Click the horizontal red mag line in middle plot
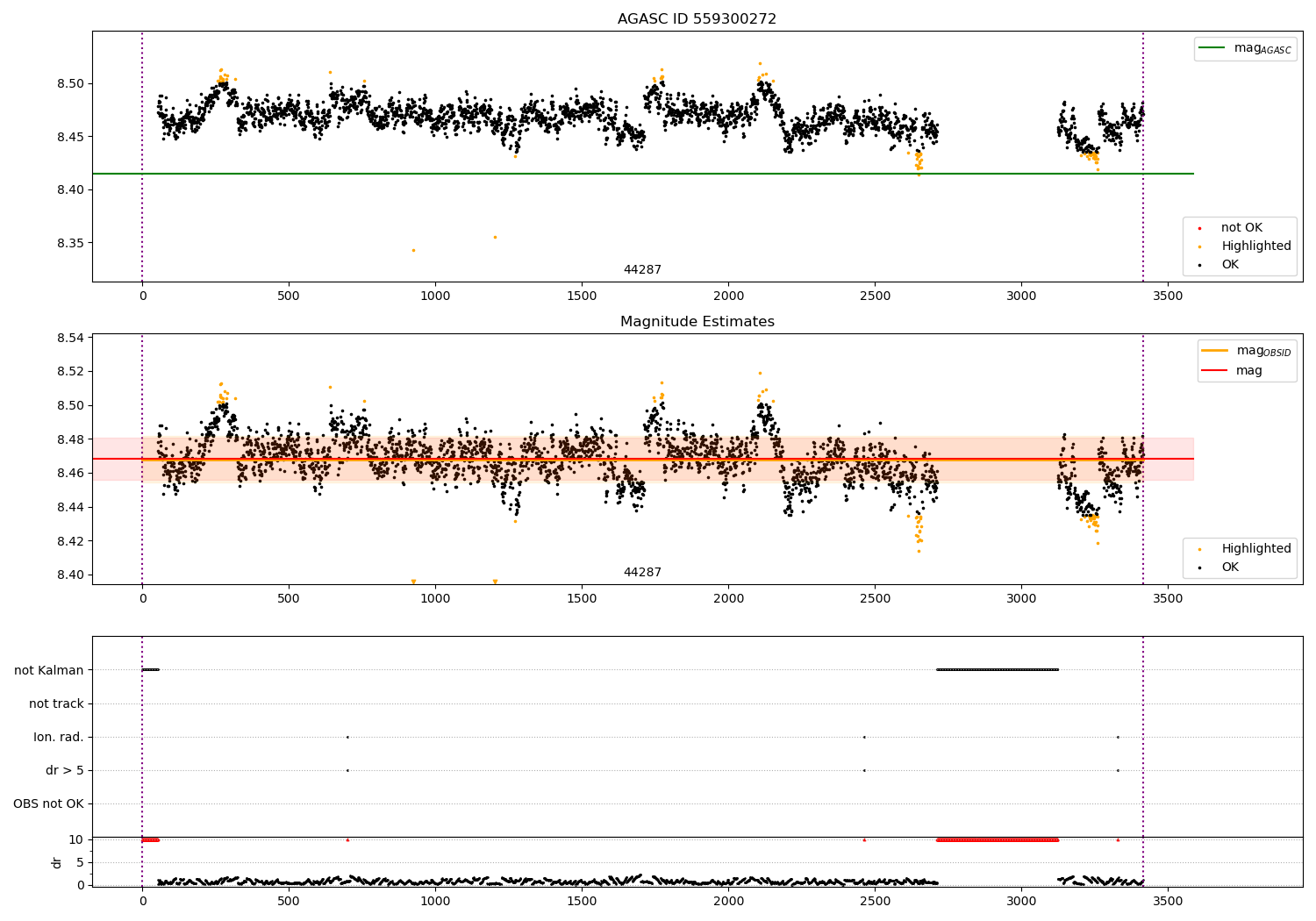The image size is (1316, 921). pos(643,459)
